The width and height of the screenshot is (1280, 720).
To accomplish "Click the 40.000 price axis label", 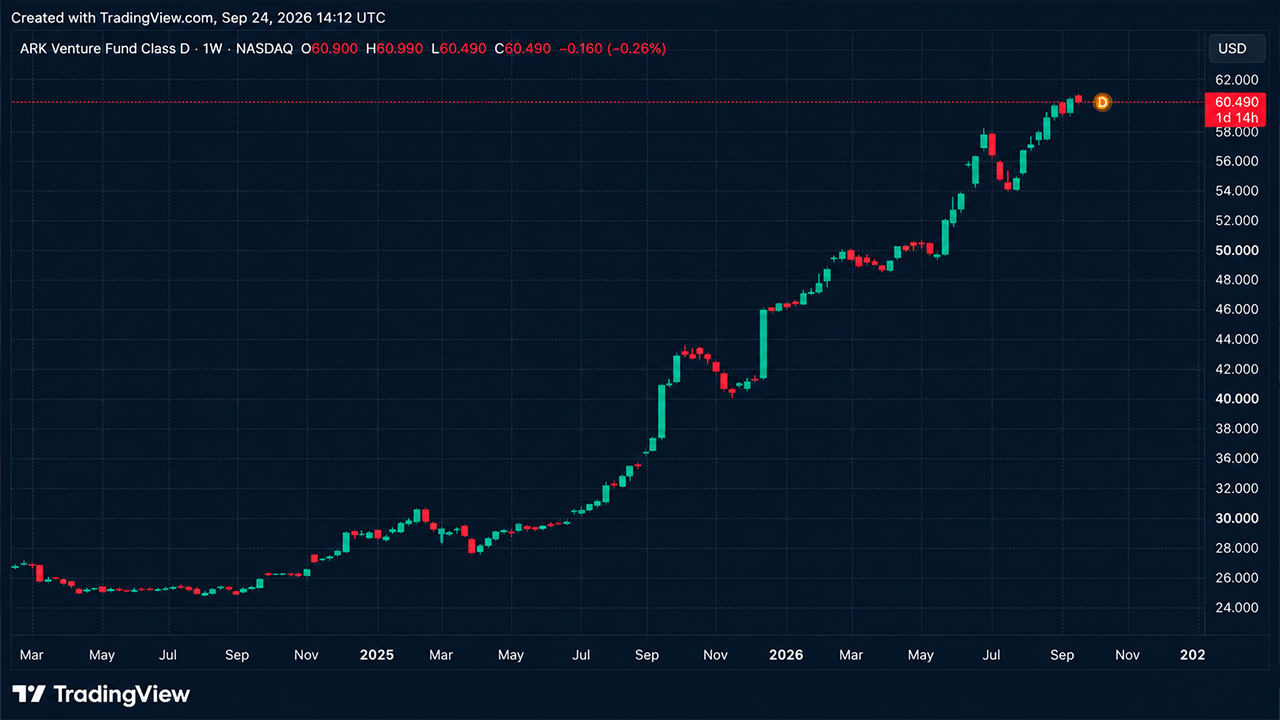I will [x=1237, y=399].
